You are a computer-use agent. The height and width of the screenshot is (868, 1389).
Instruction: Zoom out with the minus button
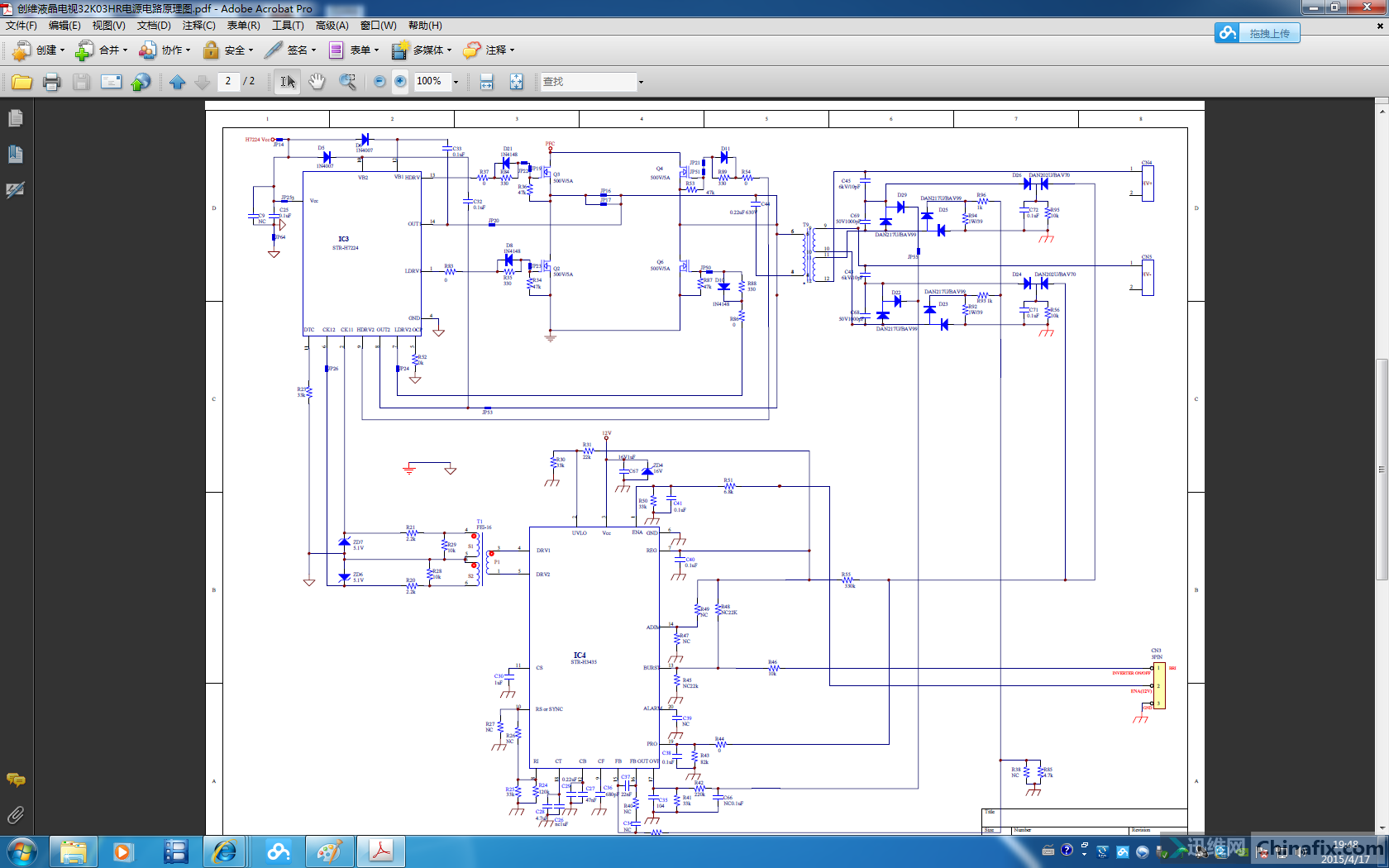click(379, 81)
